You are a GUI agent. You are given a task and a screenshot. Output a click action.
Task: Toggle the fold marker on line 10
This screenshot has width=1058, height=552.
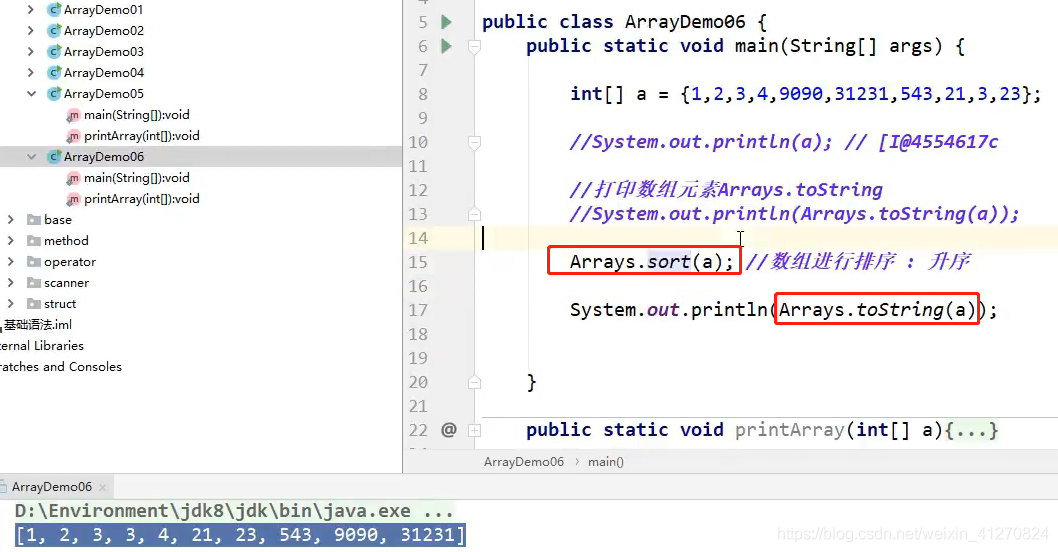[x=474, y=142]
